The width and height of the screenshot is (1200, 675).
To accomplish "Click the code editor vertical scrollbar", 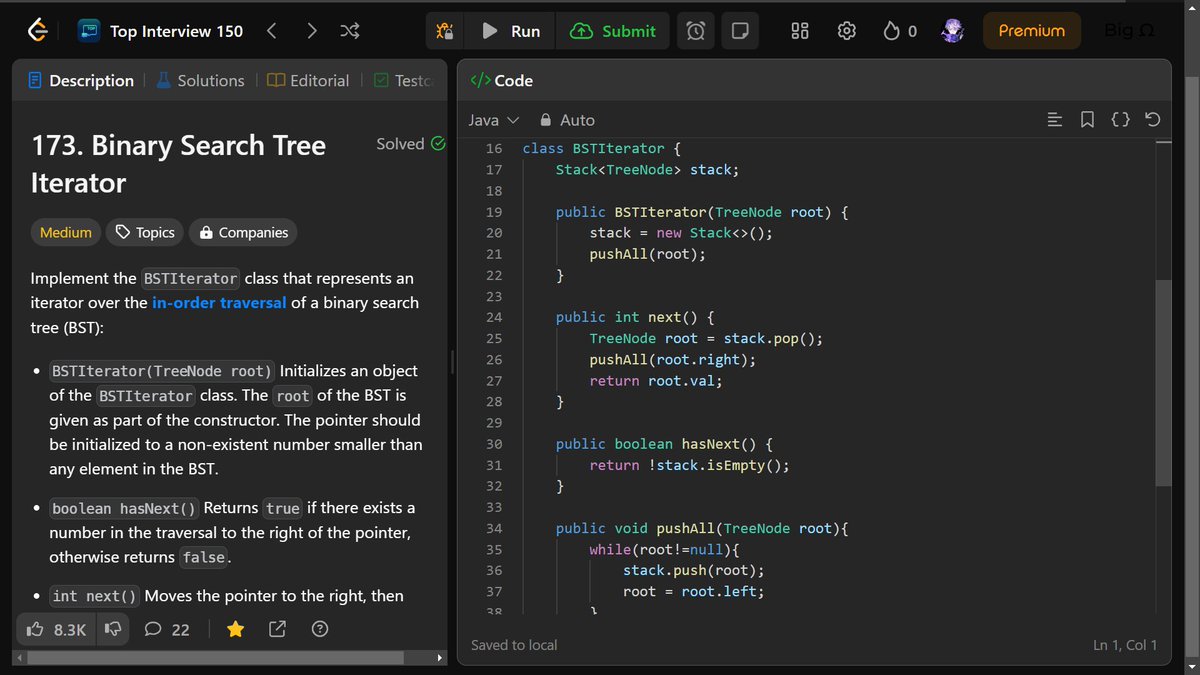I will pyautogui.click(x=1162, y=383).
